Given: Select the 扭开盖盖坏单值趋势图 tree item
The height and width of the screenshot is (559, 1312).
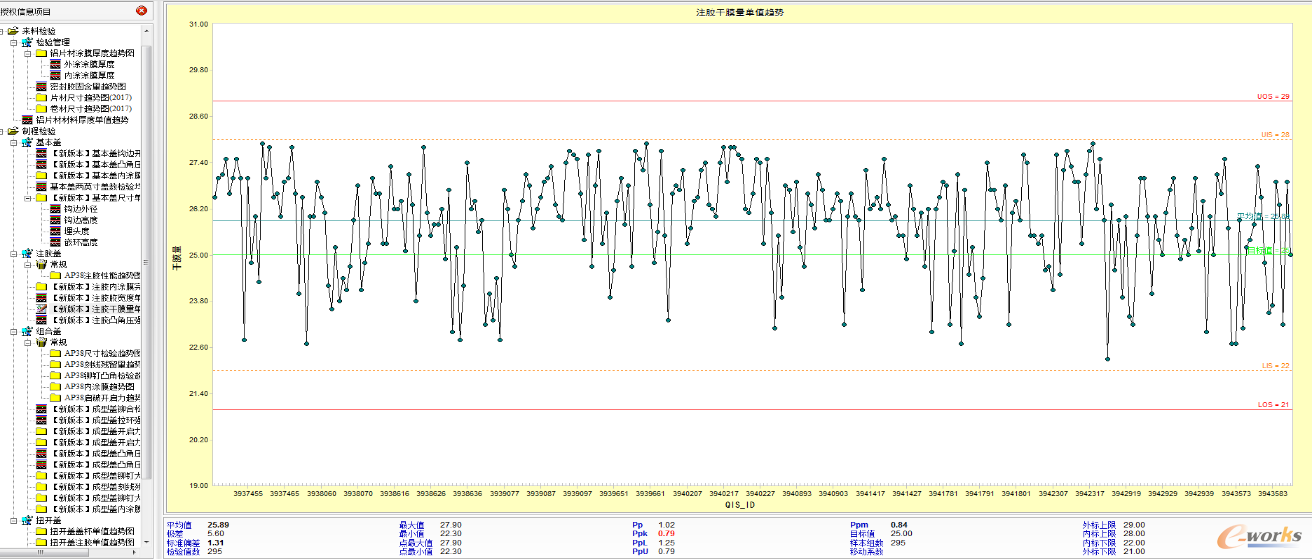Looking at the screenshot, I should coord(92,531).
